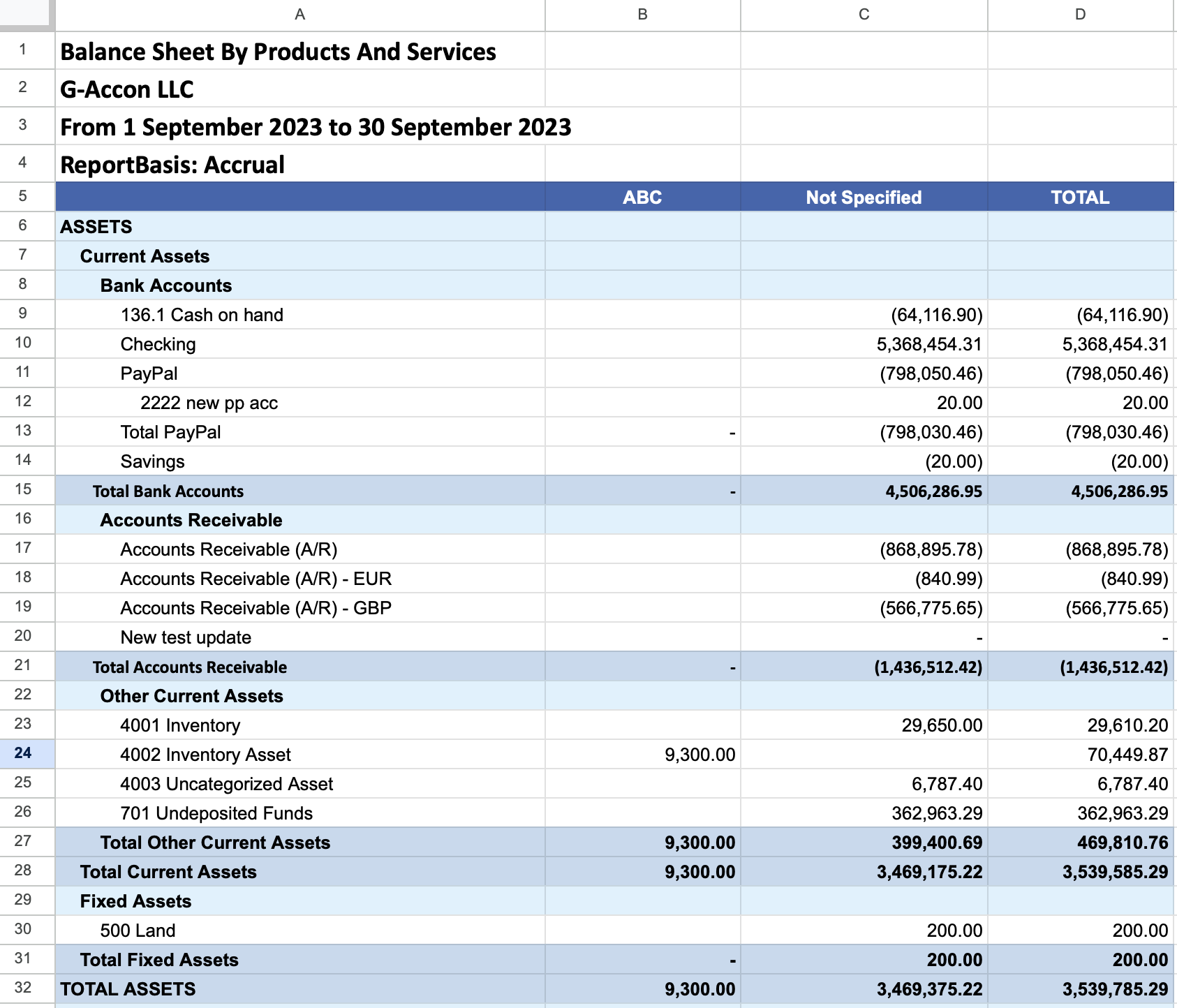Click the 3,539,585.29 total value

1081,871
